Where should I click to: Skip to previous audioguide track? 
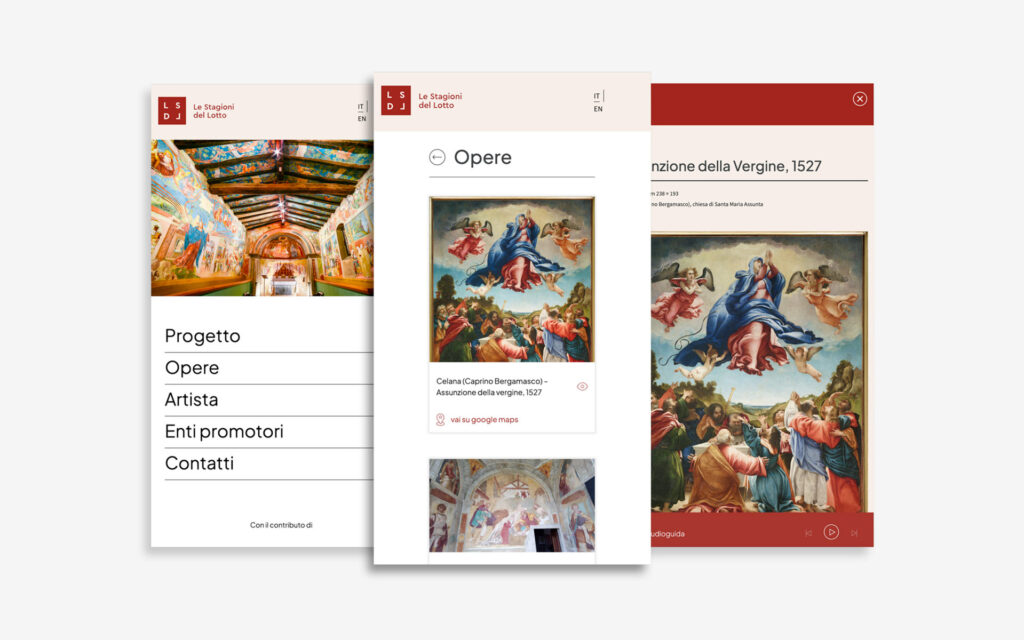click(808, 533)
